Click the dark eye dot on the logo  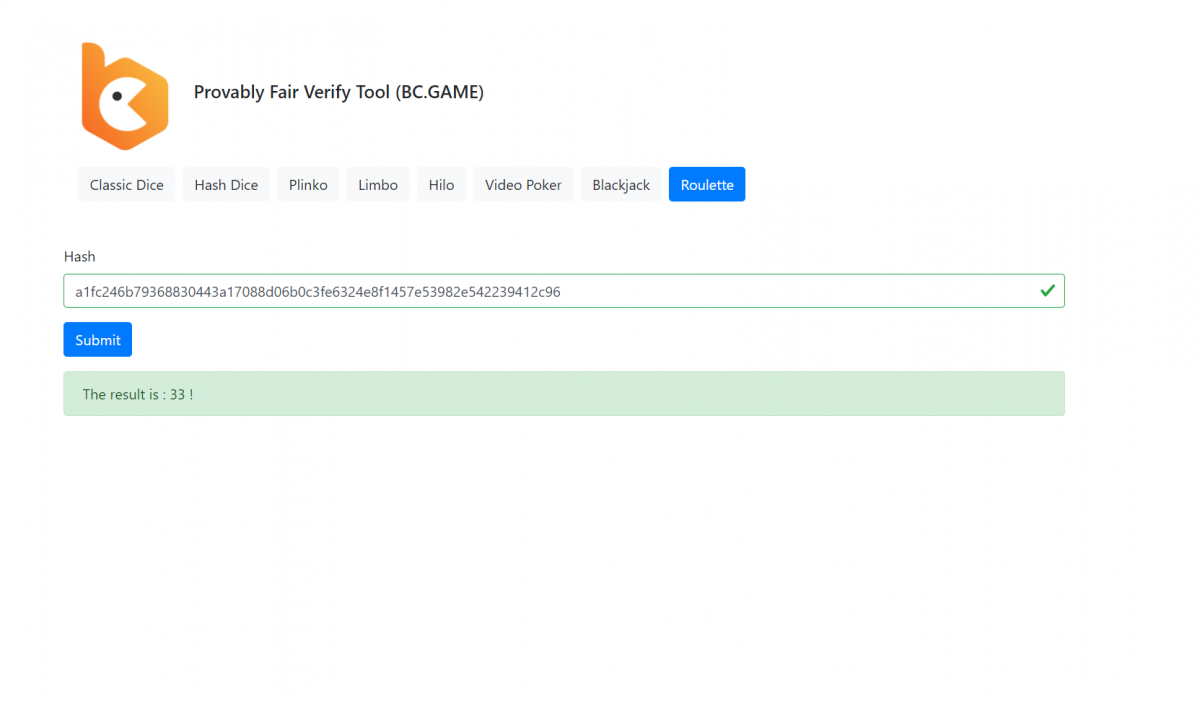(117, 97)
